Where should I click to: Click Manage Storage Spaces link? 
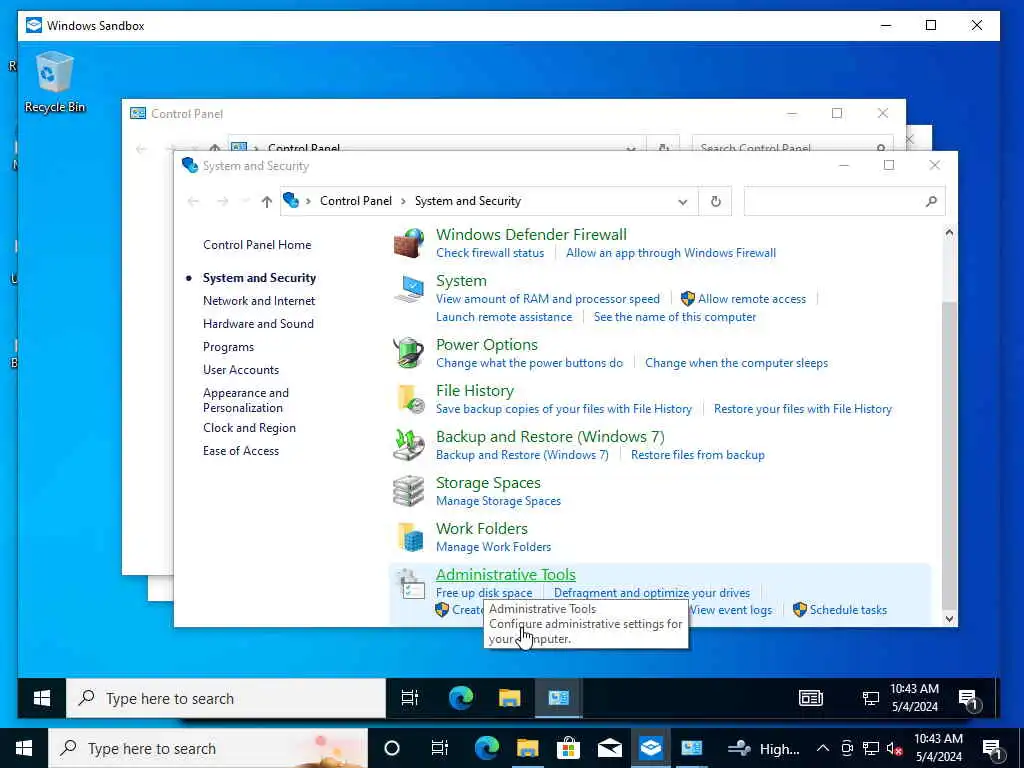click(x=498, y=501)
